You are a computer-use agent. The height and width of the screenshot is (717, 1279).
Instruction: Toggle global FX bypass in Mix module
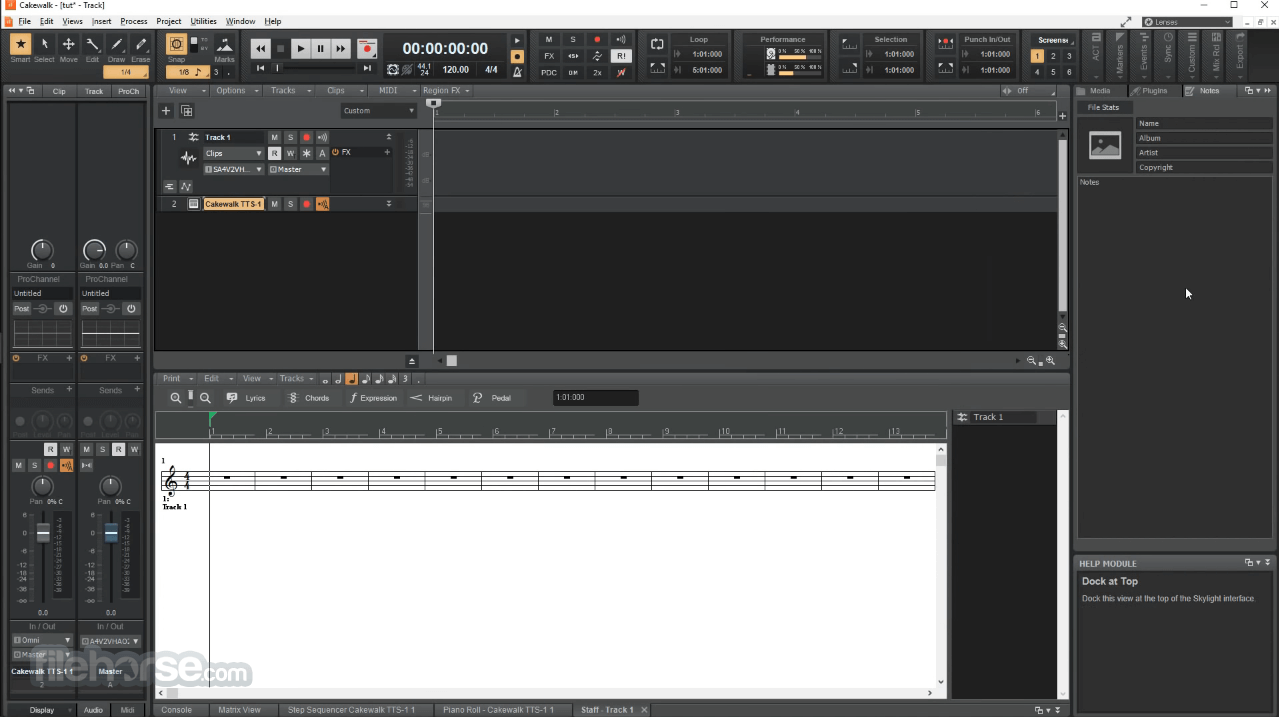(549, 56)
